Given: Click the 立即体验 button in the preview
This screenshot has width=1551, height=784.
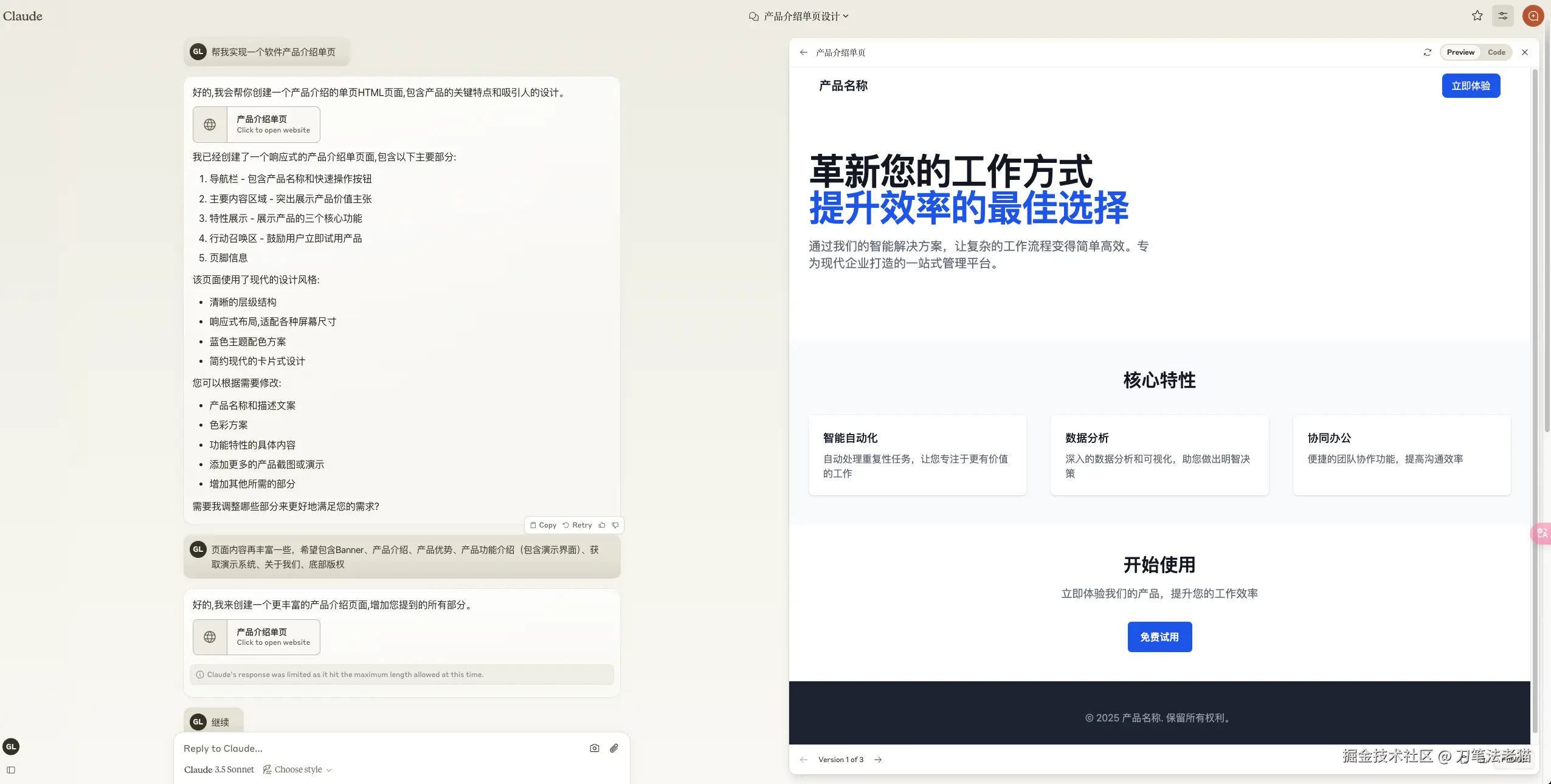Looking at the screenshot, I should tap(1471, 86).
